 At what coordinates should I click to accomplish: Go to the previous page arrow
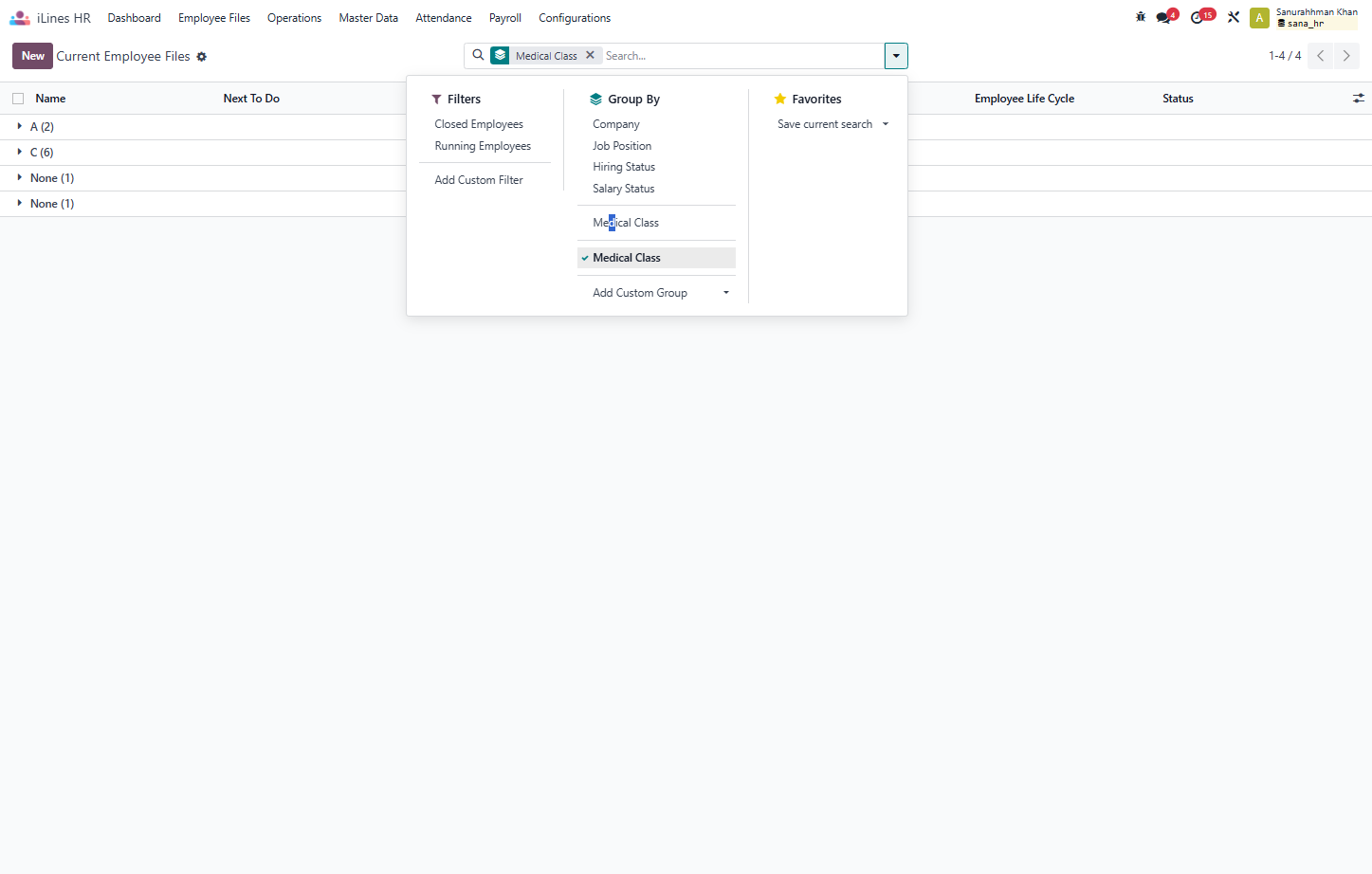tap(1320, 56)
